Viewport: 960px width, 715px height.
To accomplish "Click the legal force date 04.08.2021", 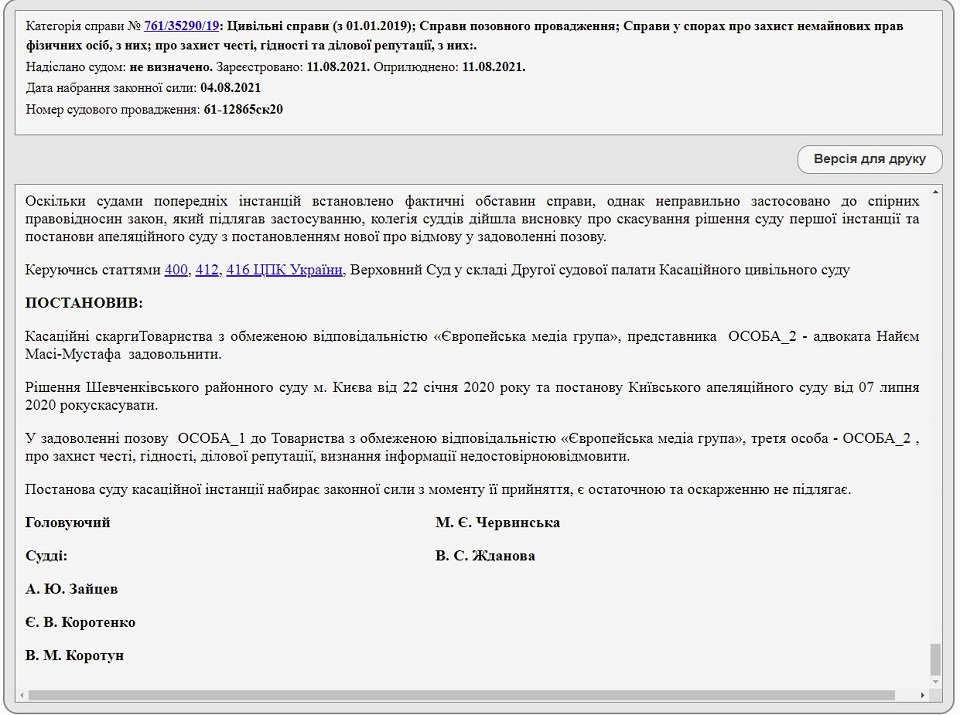I will [231, 88].
